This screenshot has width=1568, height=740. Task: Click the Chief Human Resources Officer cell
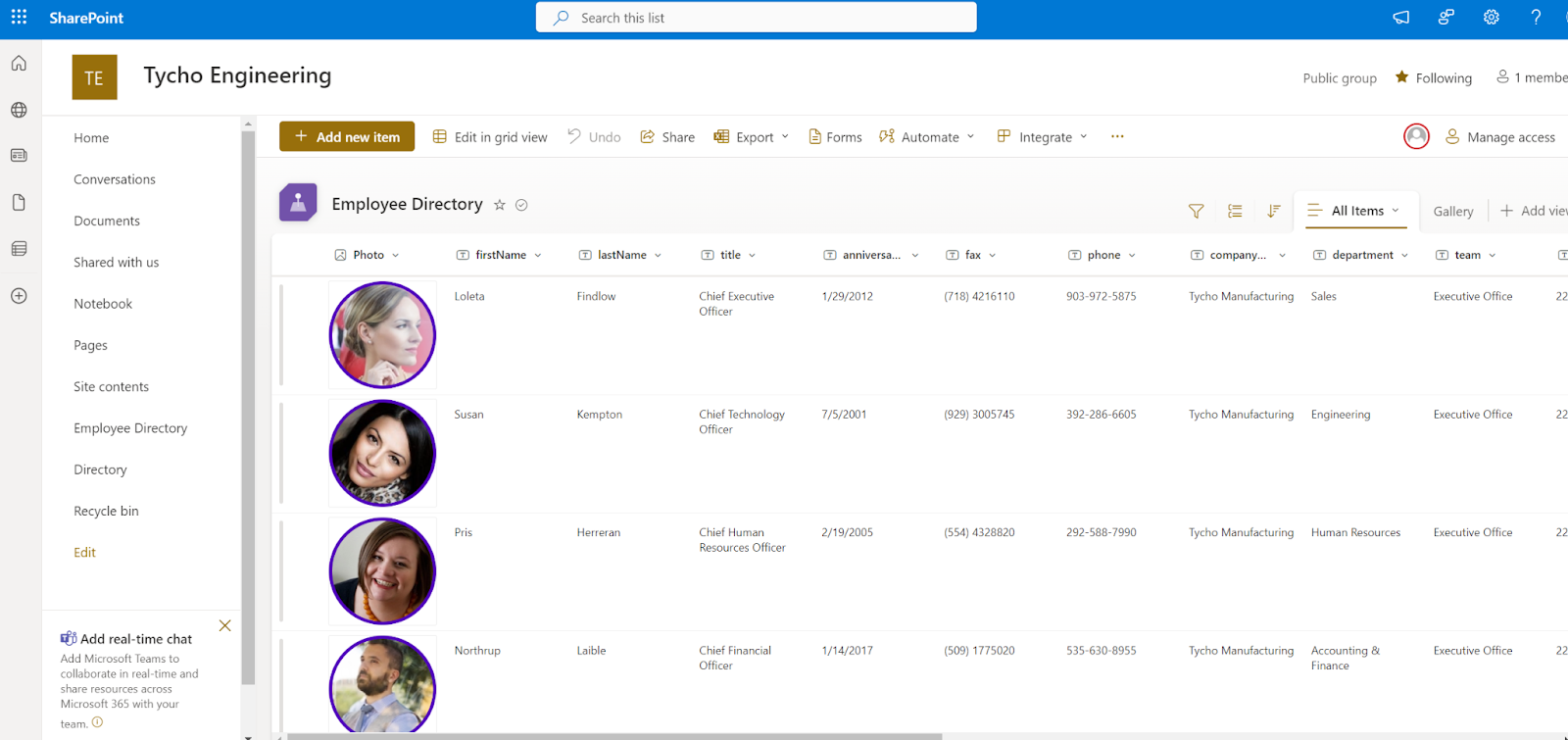(x=742, y=540)
